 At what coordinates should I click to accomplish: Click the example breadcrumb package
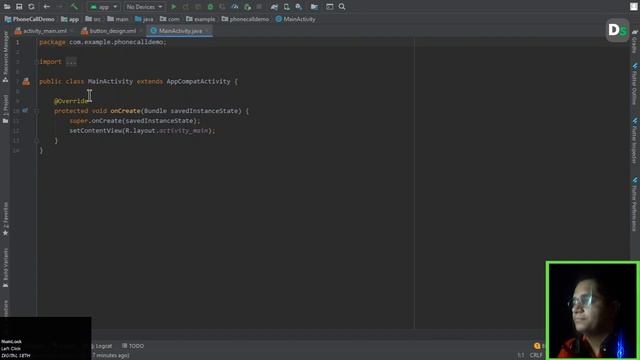click(x=200, y=19)
